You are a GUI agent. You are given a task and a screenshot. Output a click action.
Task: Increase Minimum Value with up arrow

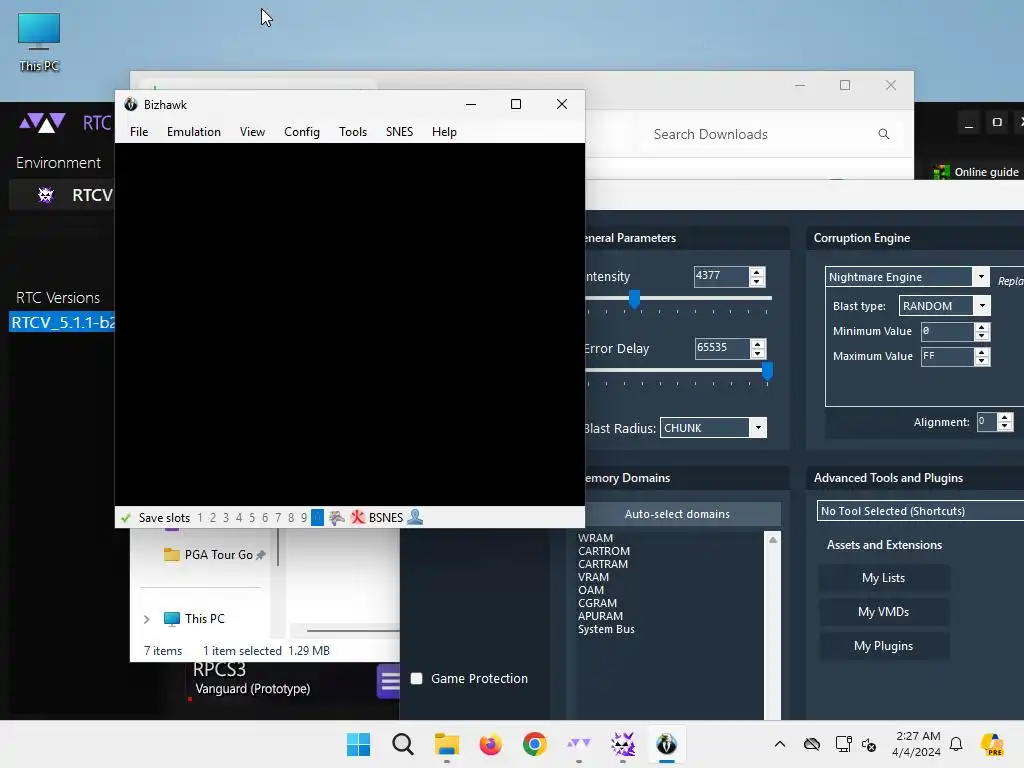coord(982,327)
